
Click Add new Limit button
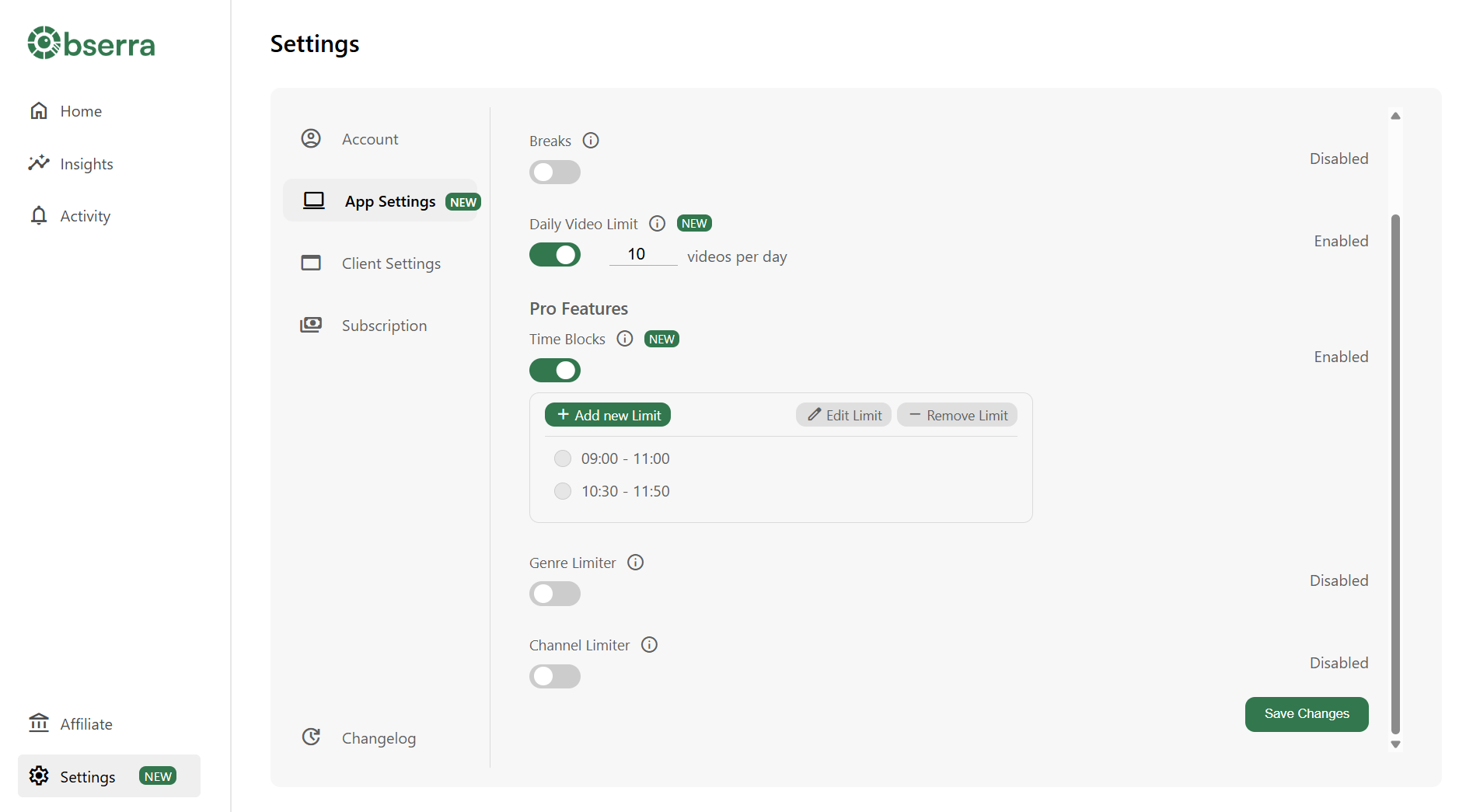click(x=608, y=415)
